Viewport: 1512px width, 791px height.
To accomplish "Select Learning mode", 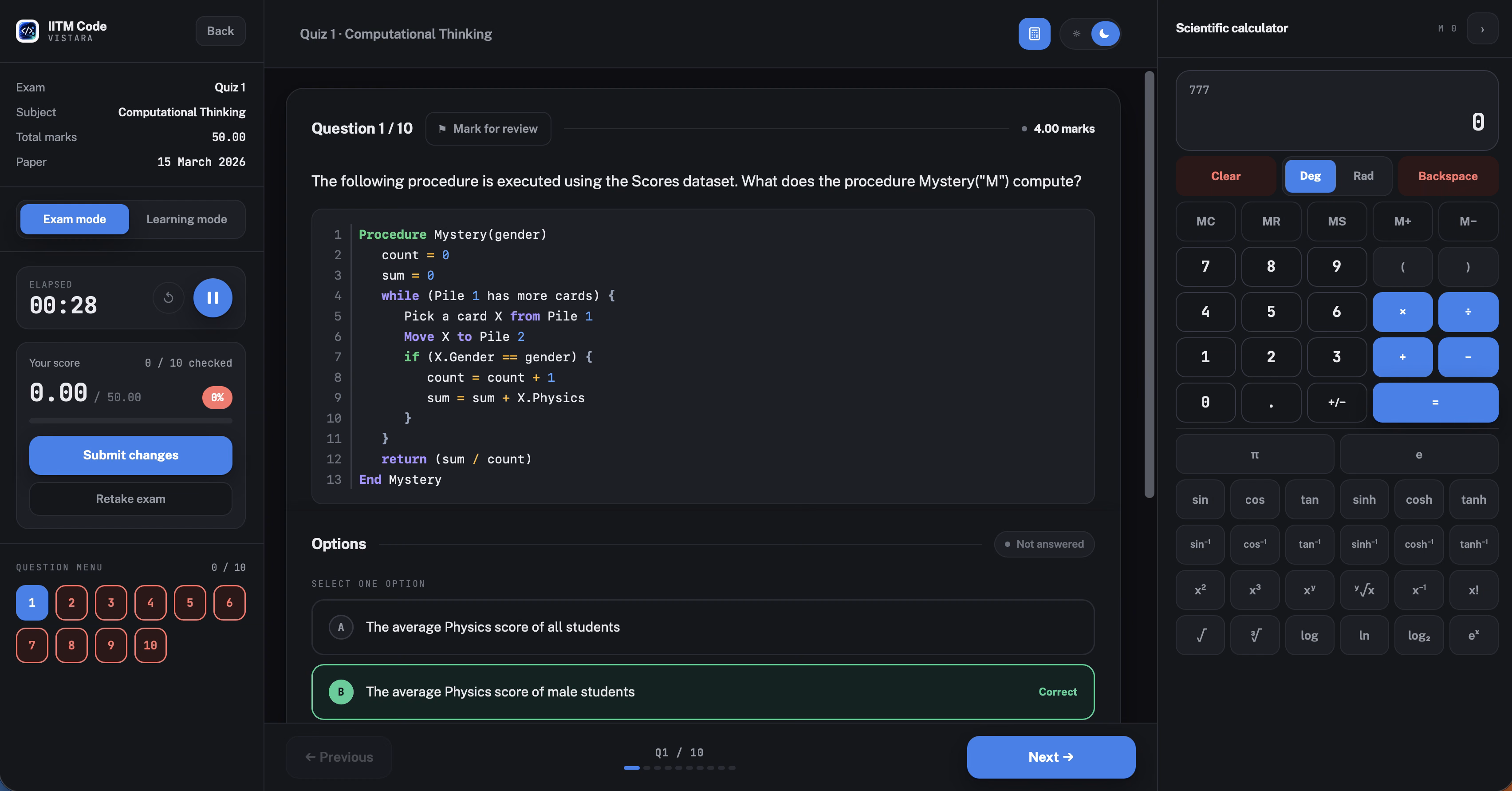I will (187, 219).
